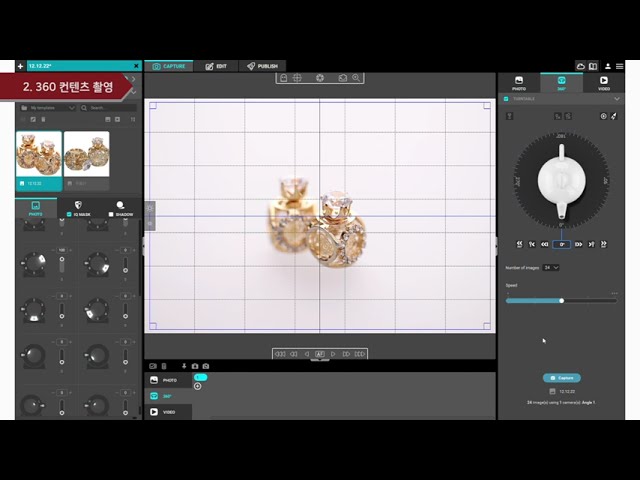Open the PHOTO lighting tab in the left panel
This screenshot has width=640, height=480.
click(36, 208)
